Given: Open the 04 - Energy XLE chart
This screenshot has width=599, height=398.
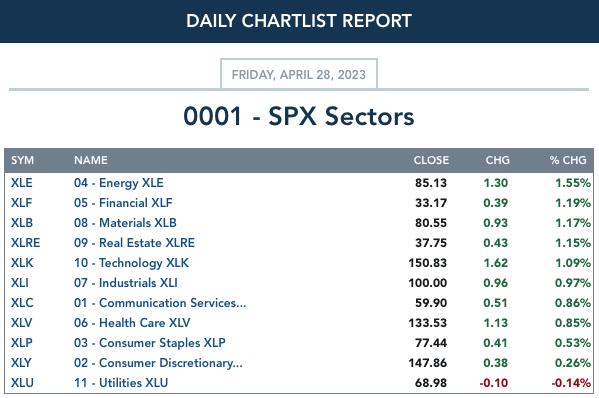Looking at the screenshot, I should point(119,183).
